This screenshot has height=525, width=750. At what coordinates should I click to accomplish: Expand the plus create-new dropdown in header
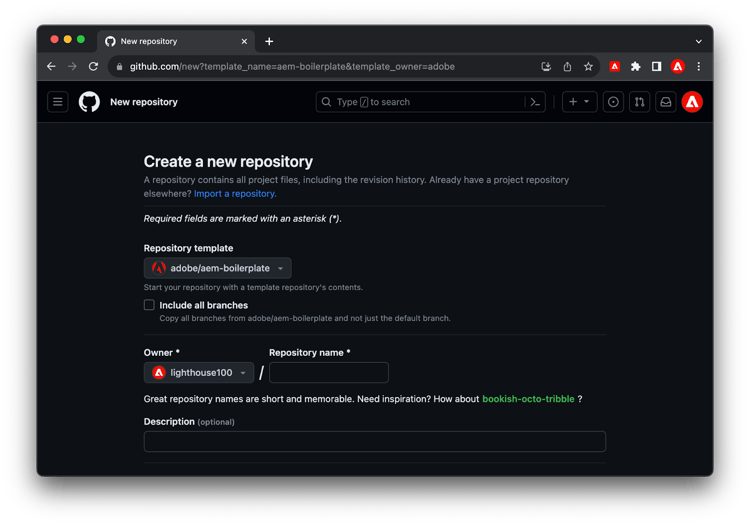[x=579, y=102]
